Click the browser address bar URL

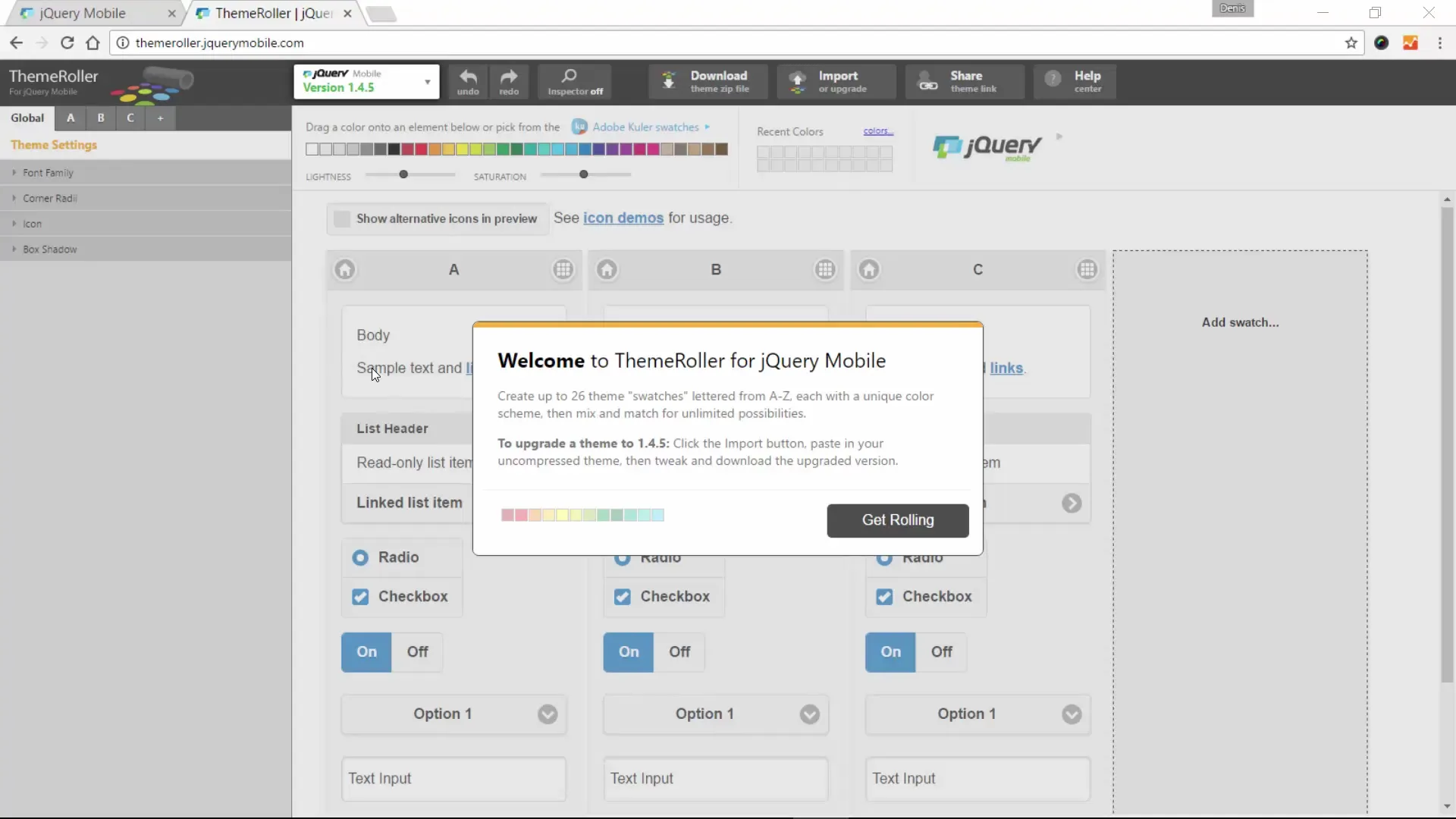point(219,43)
